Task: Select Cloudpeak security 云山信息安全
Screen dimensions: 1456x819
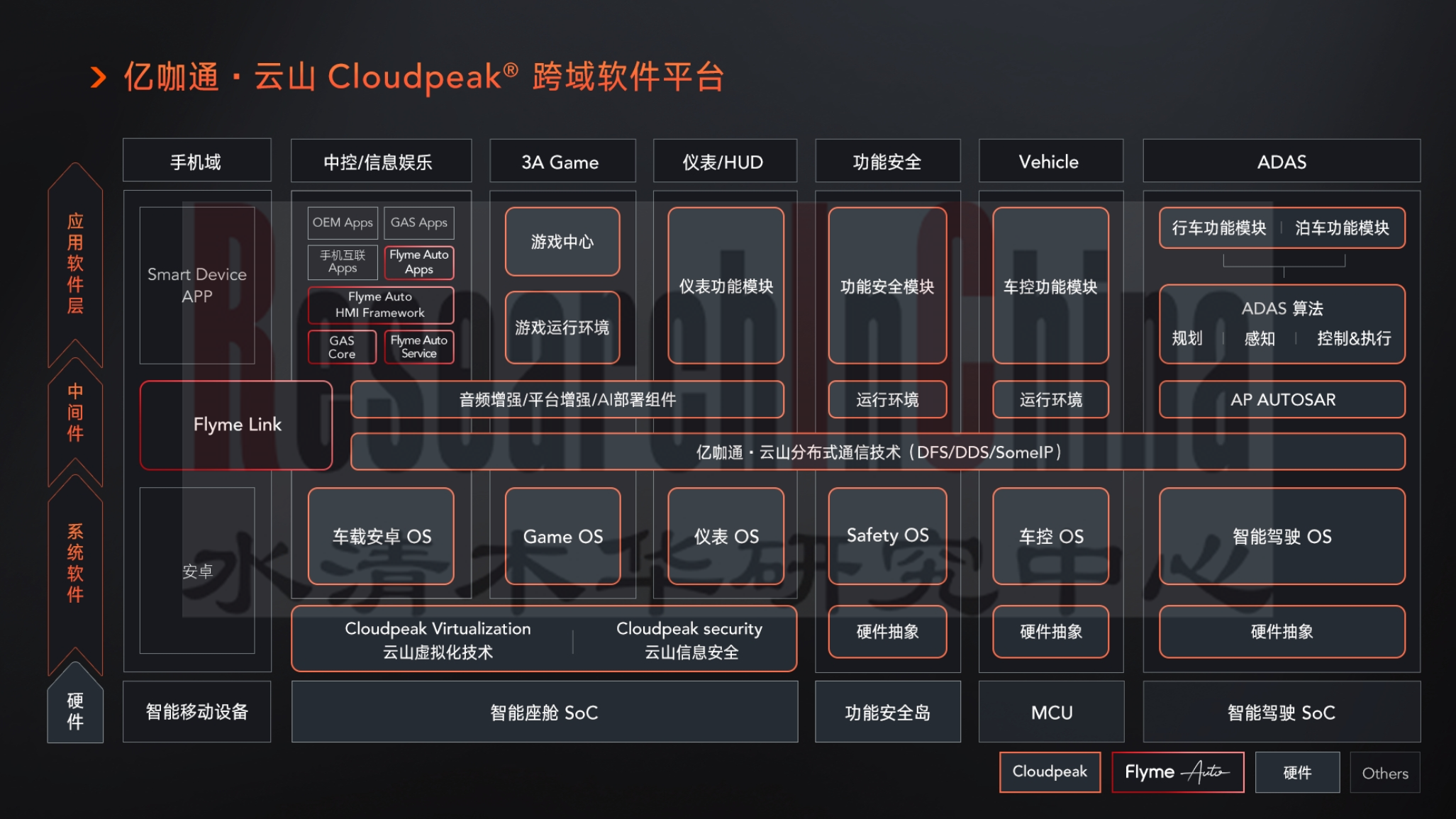Action: [x=689, y=640]
